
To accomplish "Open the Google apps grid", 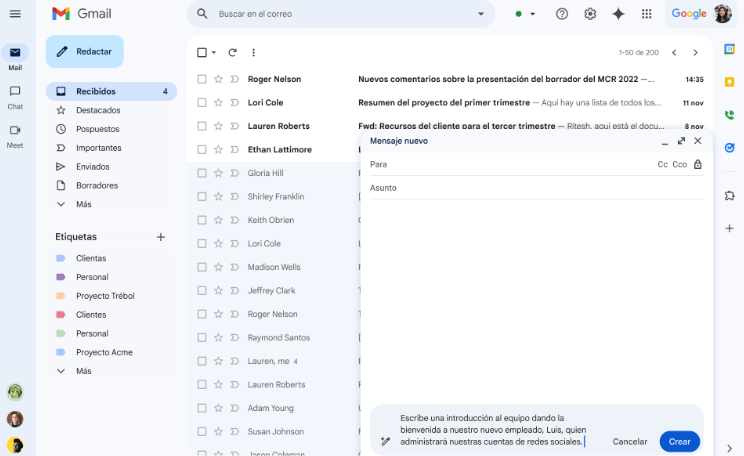I will [x=646, y=14].
